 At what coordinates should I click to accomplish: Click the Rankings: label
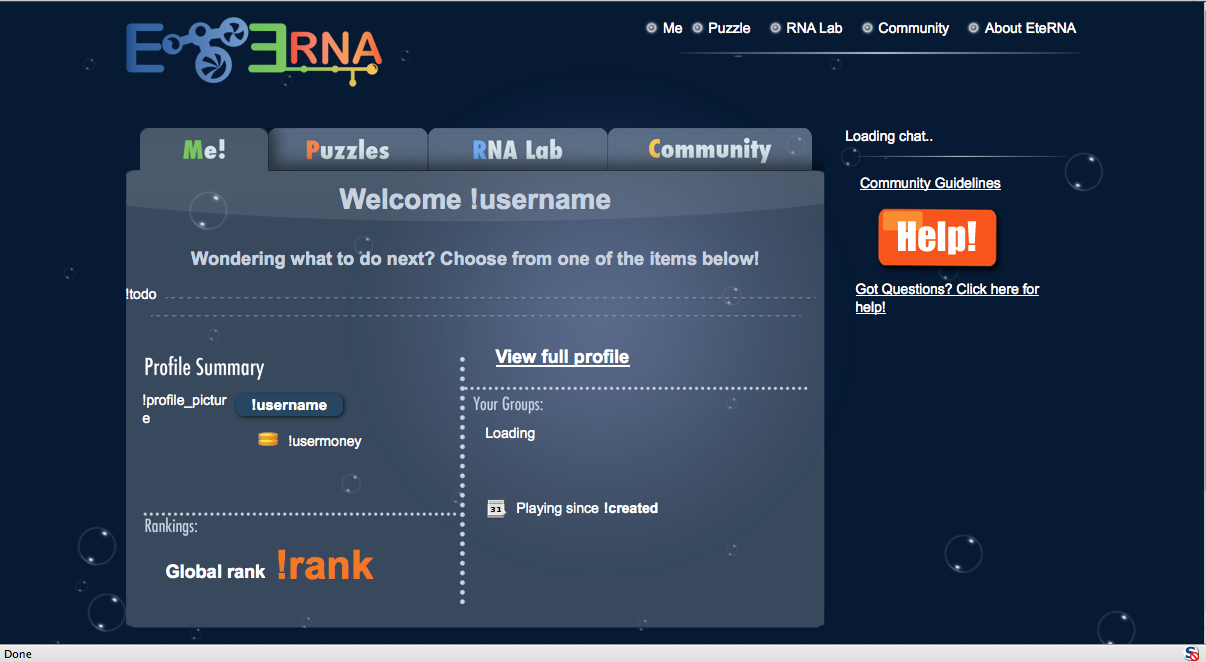171,526
